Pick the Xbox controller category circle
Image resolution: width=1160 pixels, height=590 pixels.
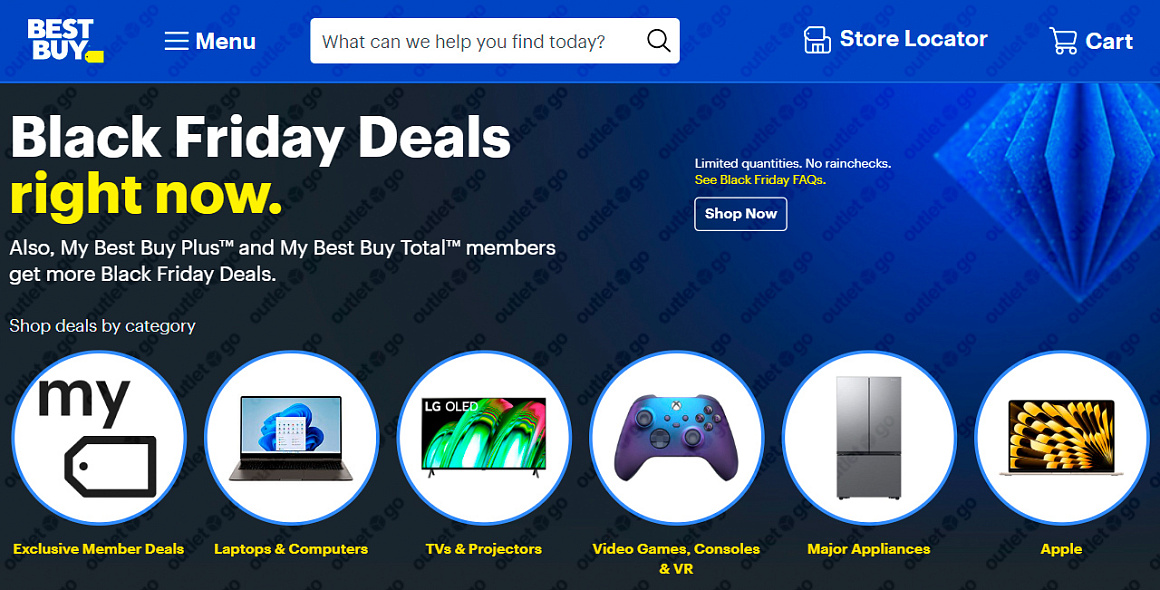pos(676,438)
